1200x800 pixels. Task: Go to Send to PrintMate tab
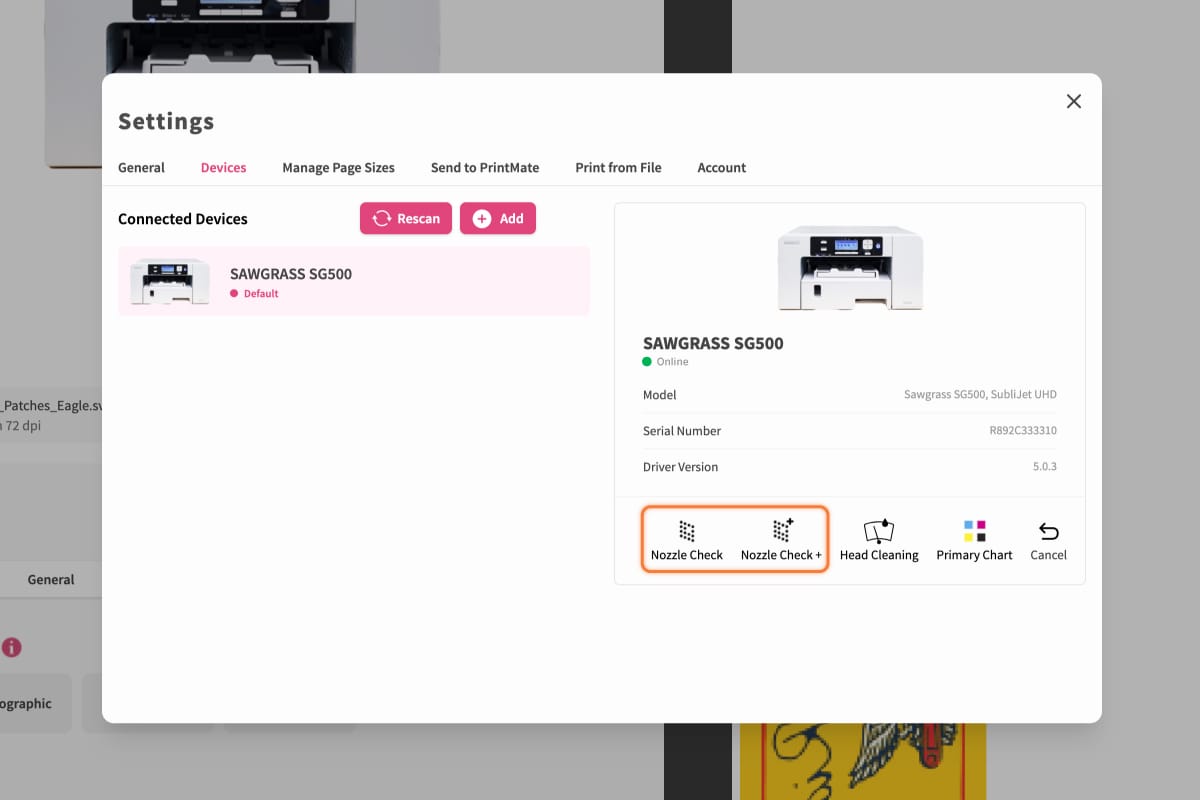click(x=485, y=167)
